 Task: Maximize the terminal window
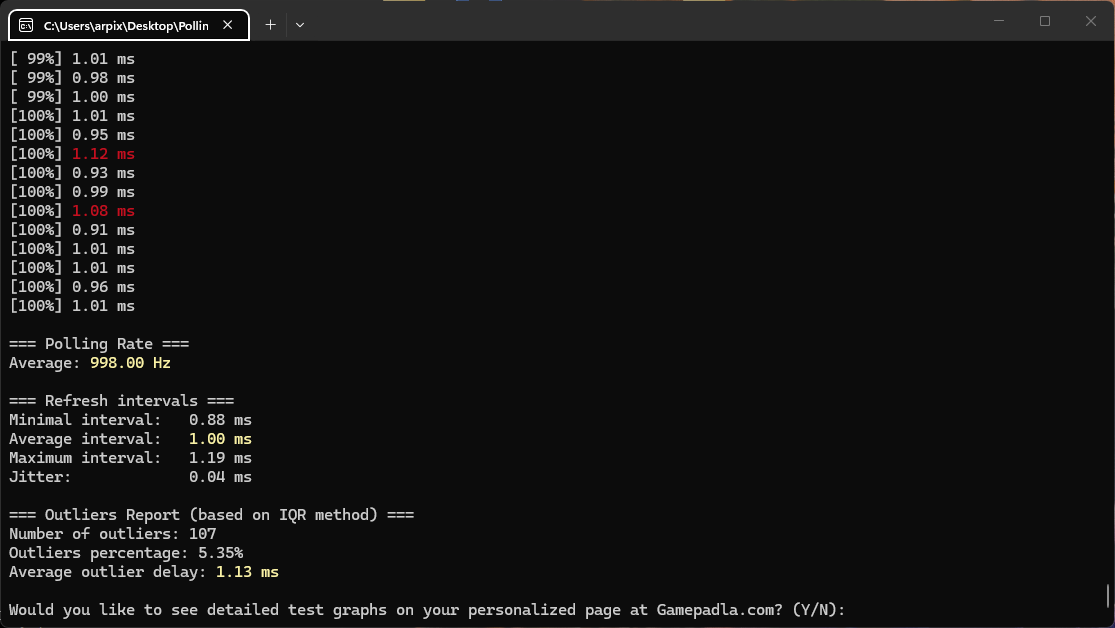tap(1045, 21)
